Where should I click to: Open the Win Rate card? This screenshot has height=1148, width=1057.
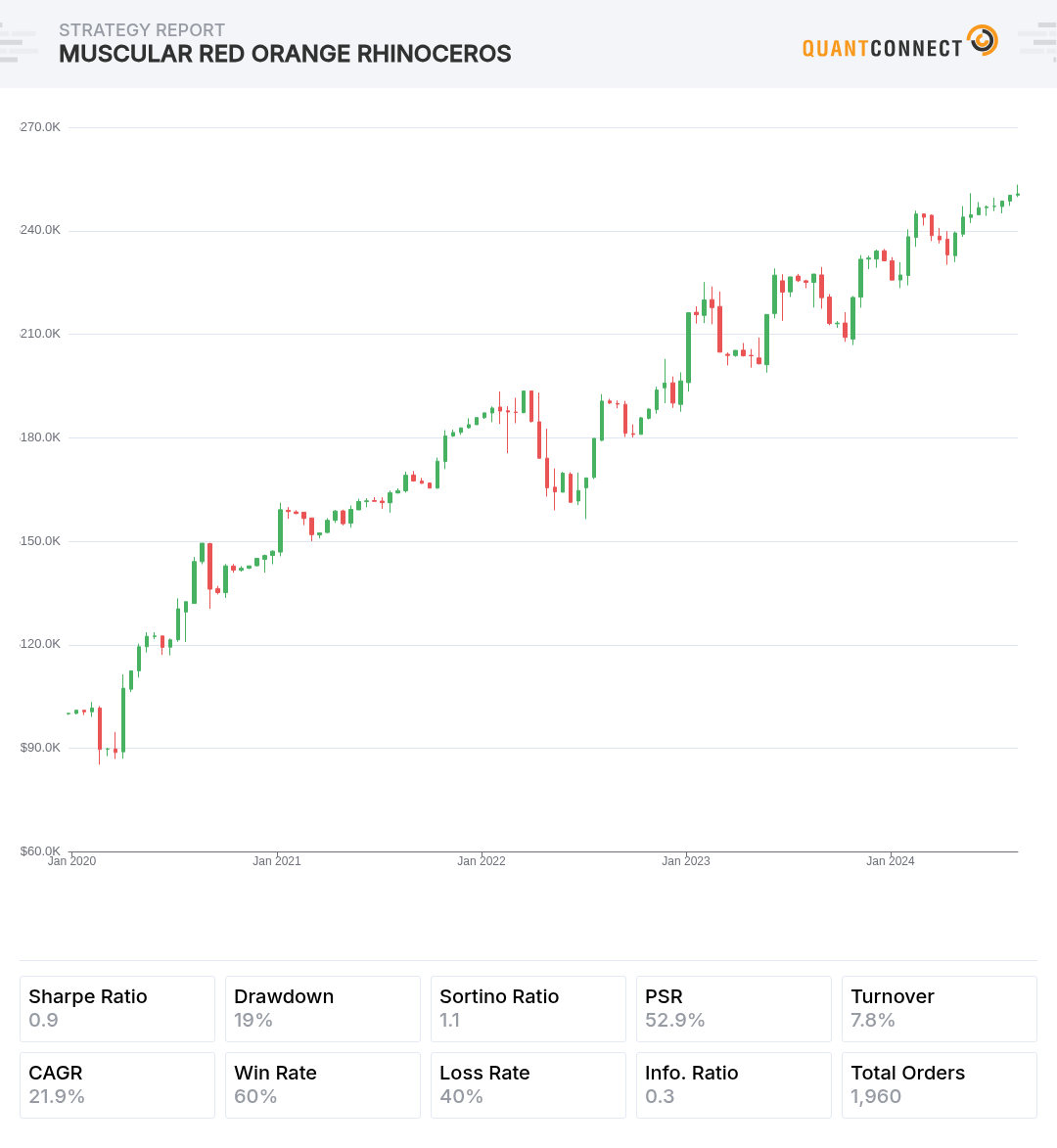(x=323, y=1084)
